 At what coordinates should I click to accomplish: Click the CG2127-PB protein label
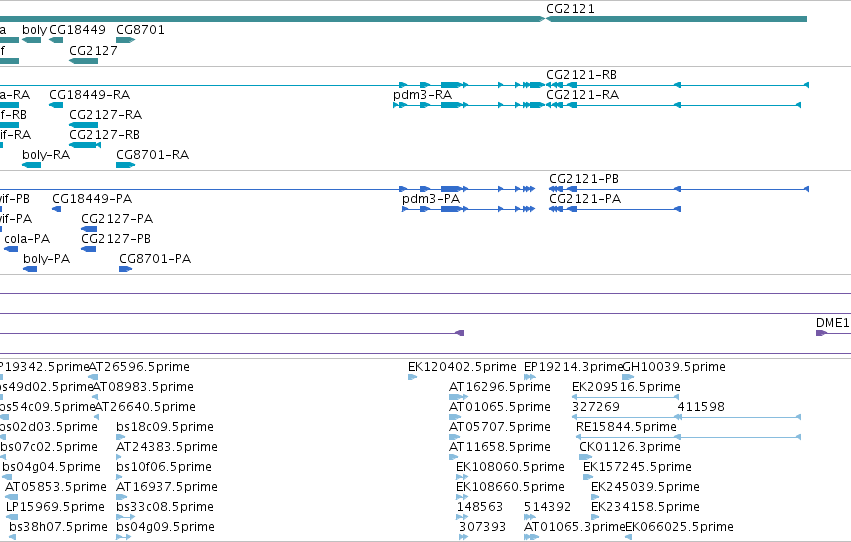[116, 239]
